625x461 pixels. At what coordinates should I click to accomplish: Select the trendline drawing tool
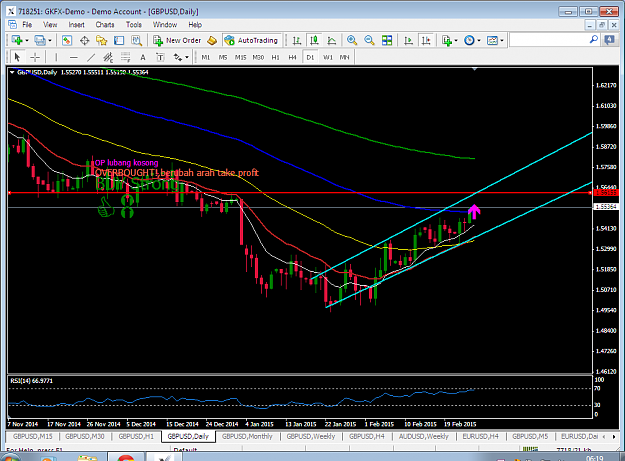[91, 57]
